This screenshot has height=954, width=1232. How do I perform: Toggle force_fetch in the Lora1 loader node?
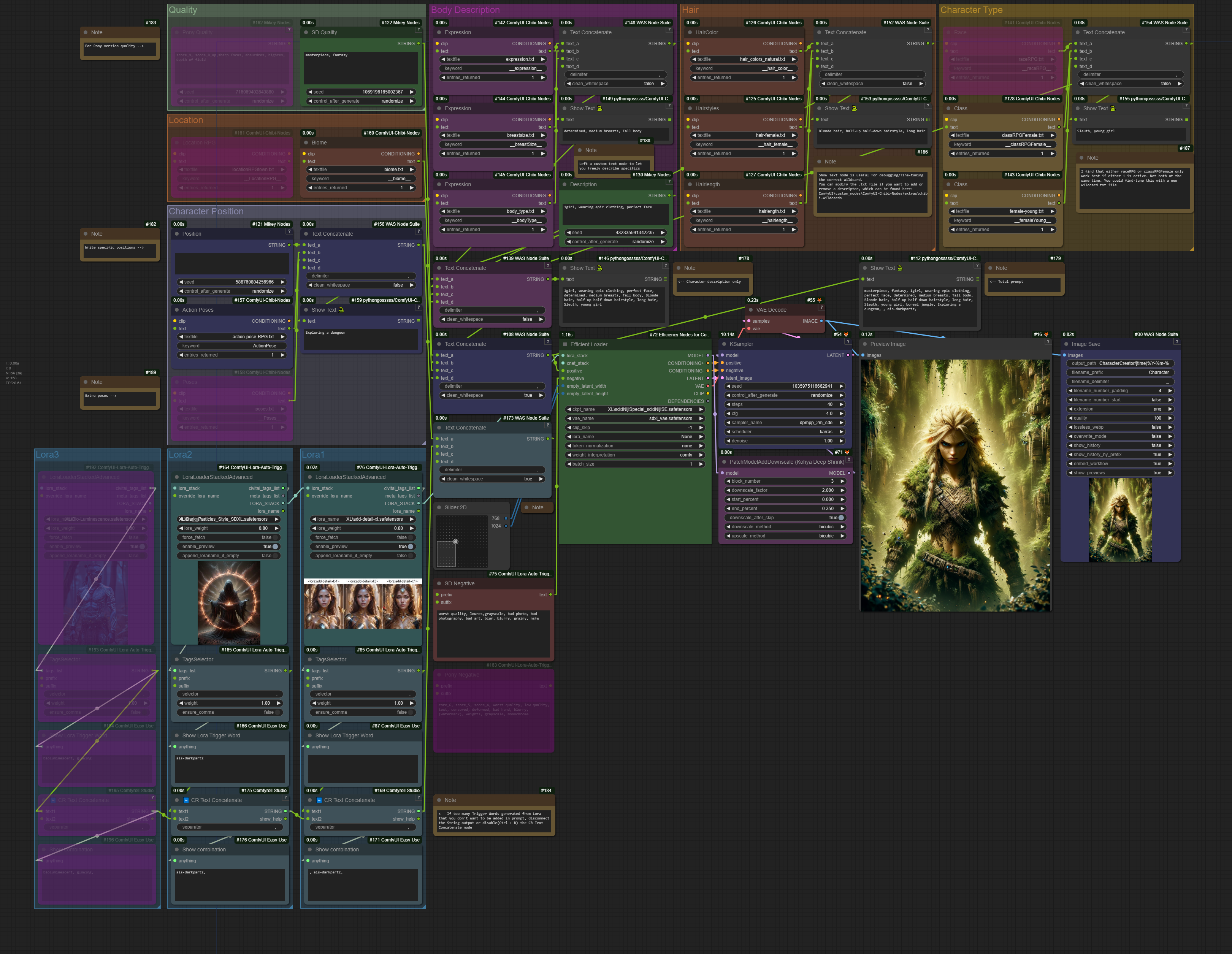(411, 538)
